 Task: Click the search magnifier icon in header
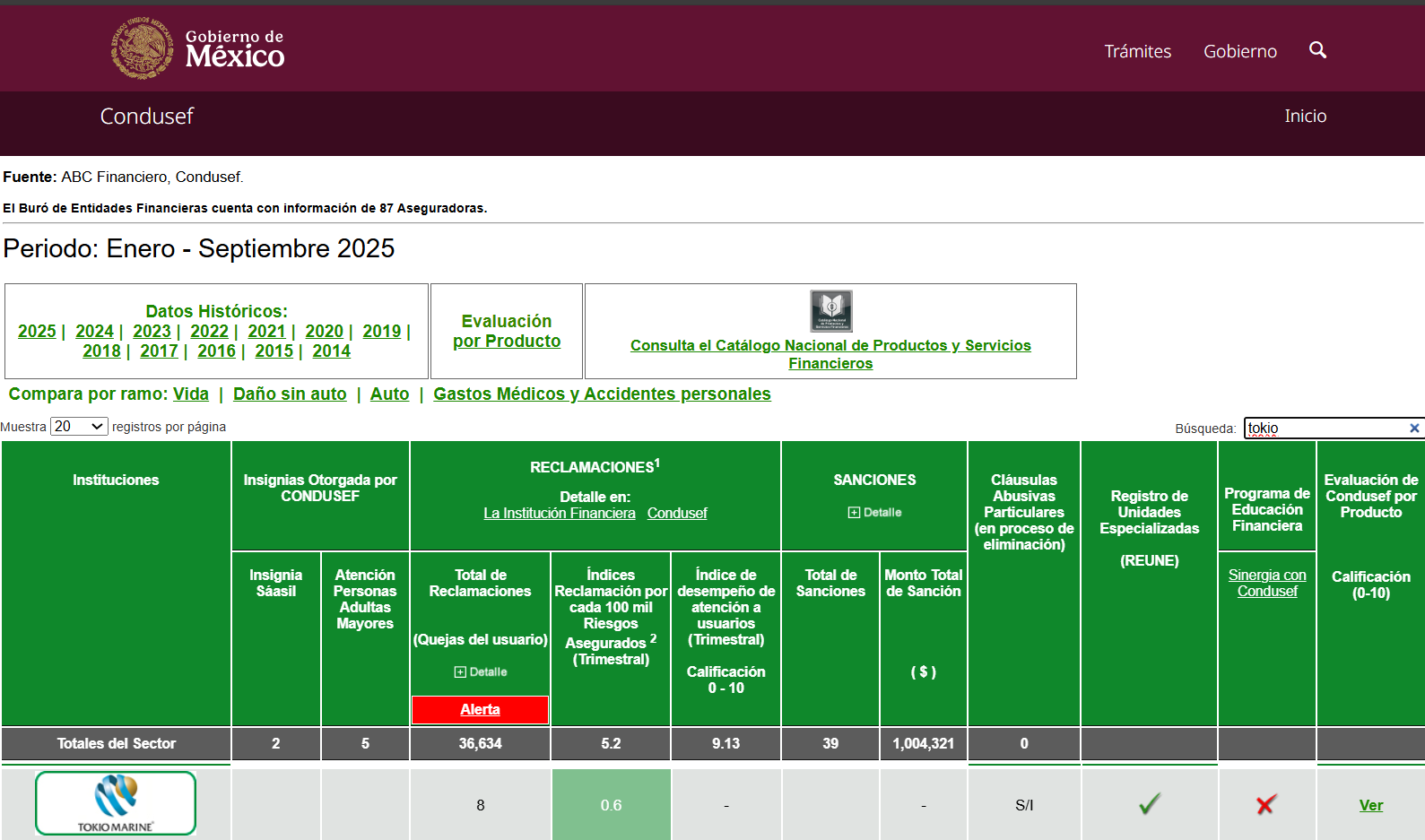coord(1317,50)
